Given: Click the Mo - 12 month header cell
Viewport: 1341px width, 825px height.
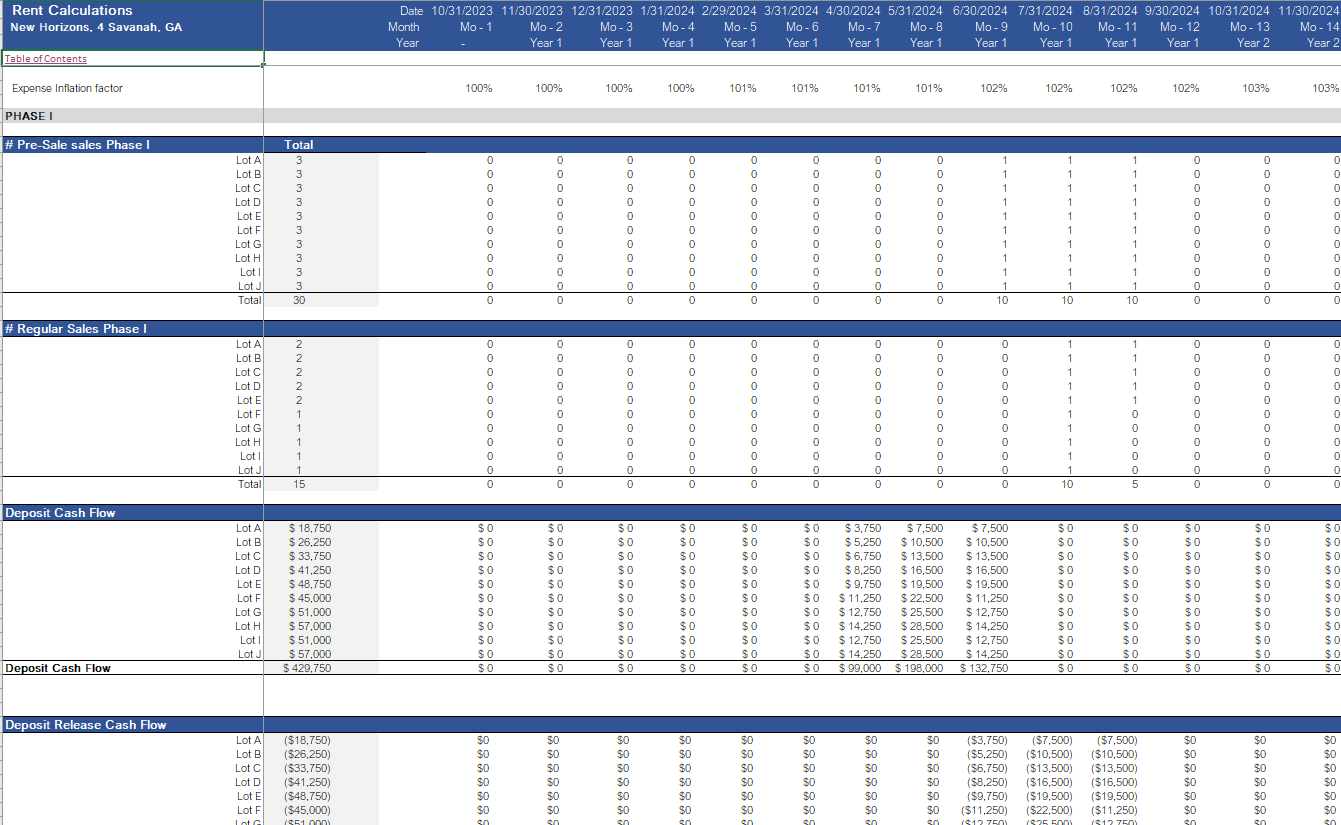Looking at the screenshot, I should click(x=1181, y=27).
